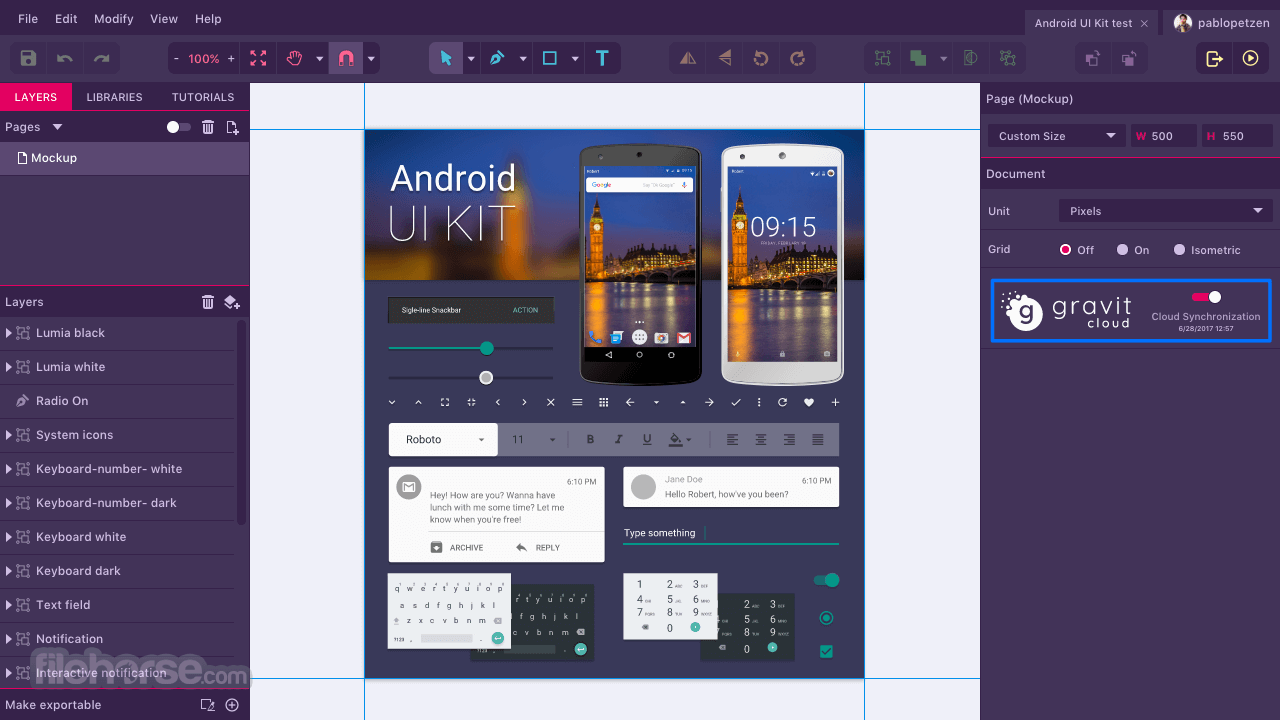Select the Mockup page
The image size is (1280, 720).
coord(124,158)
